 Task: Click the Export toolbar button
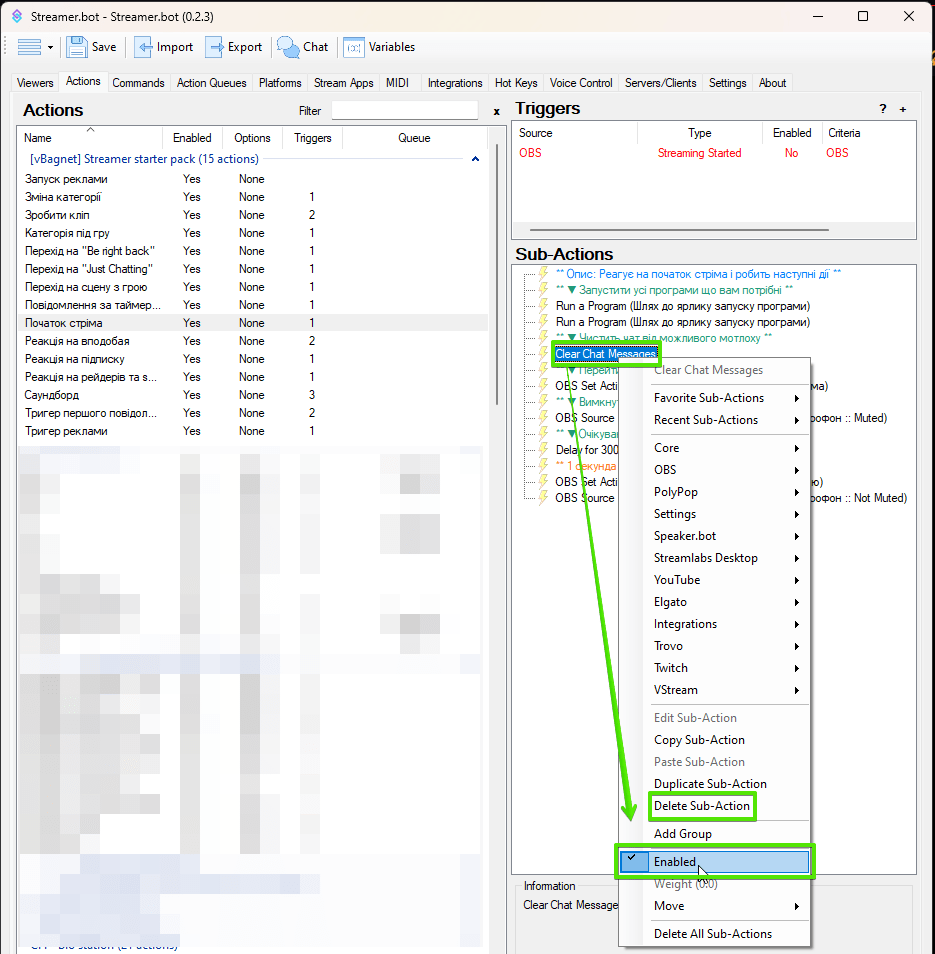[234, 47]
